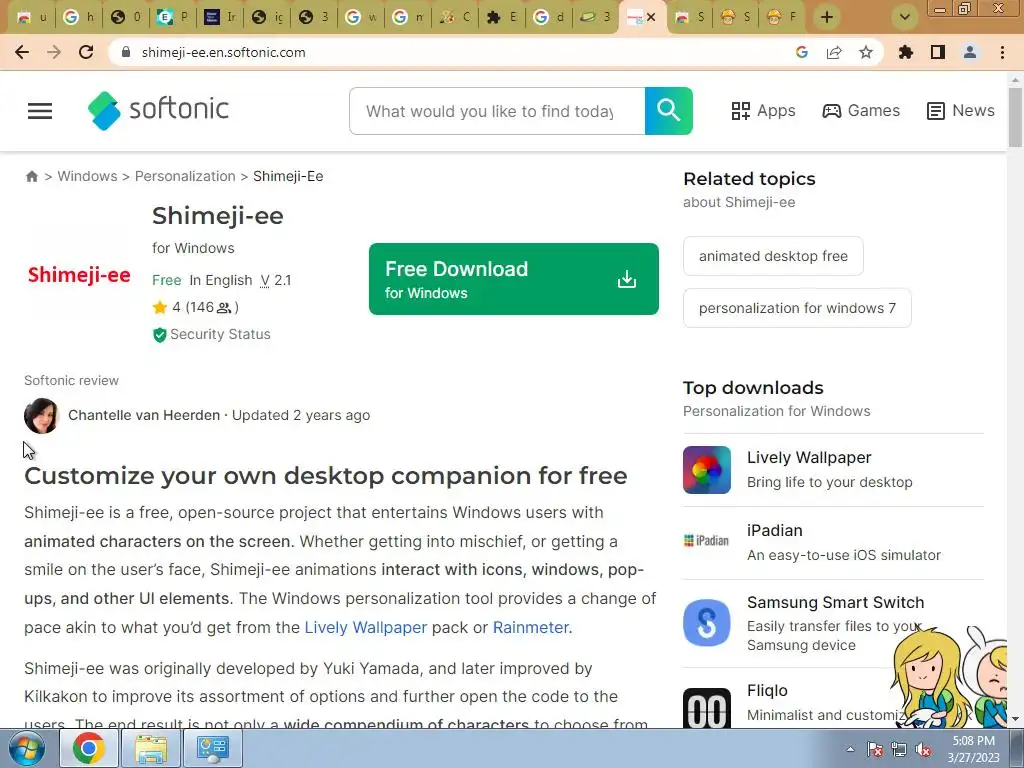
Task: Click the page vertical scrollbar thumb
Action: [x=1015, y=117]
